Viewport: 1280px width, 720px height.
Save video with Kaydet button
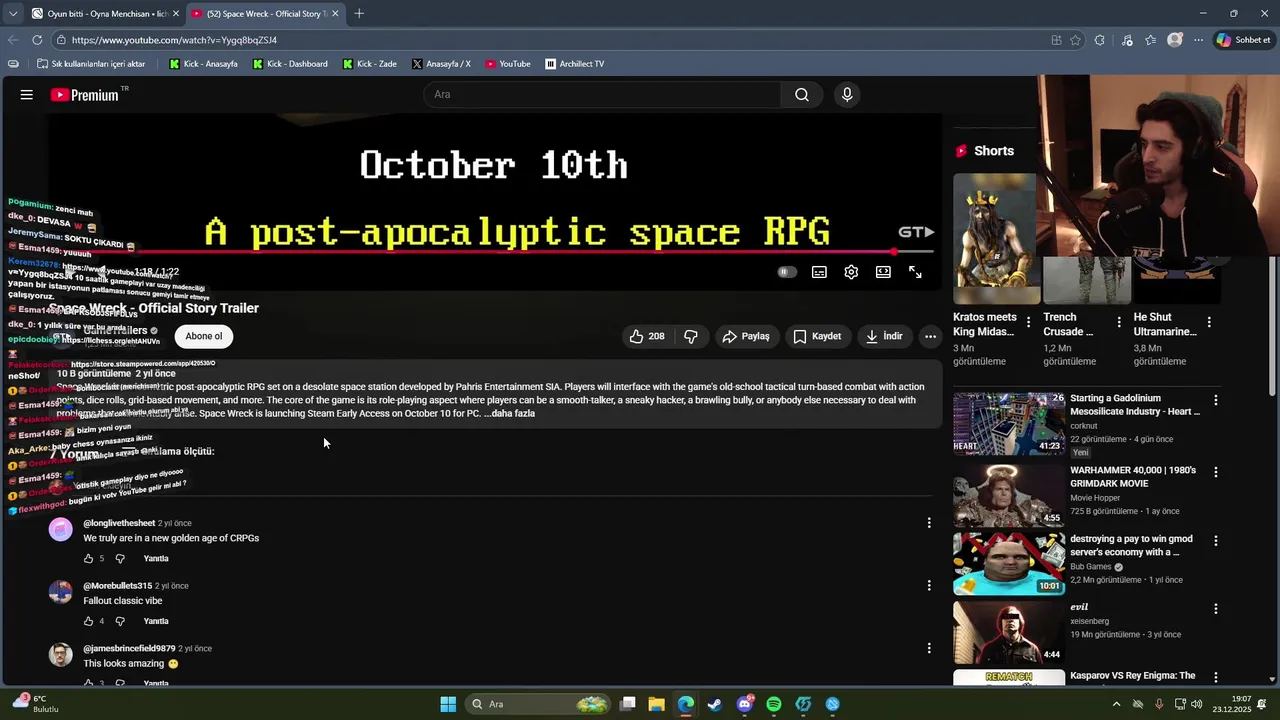pos(817,336)
